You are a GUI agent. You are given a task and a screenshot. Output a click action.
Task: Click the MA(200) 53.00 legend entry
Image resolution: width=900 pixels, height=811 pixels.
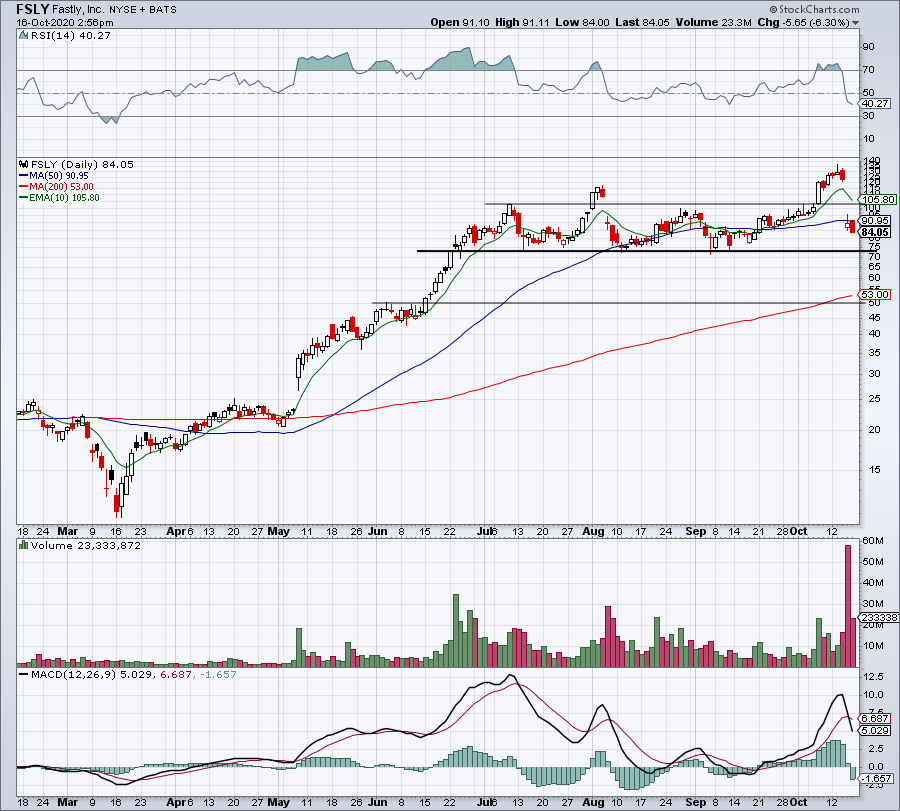tap(56, 187)
